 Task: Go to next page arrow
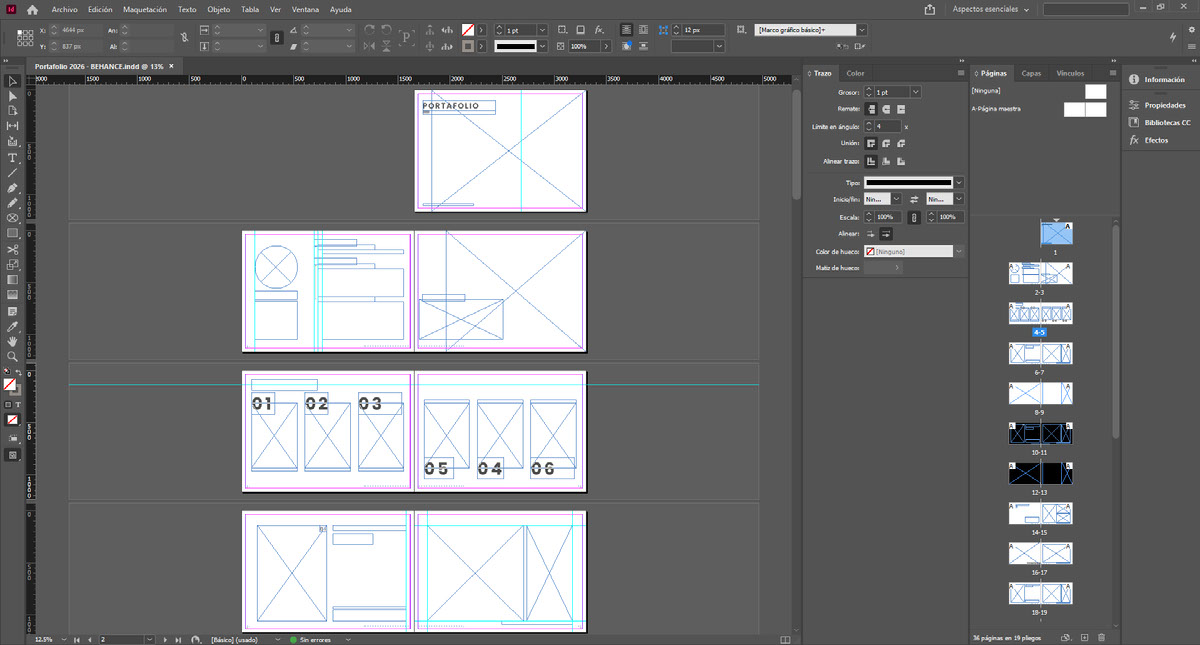tap(166, 638)
